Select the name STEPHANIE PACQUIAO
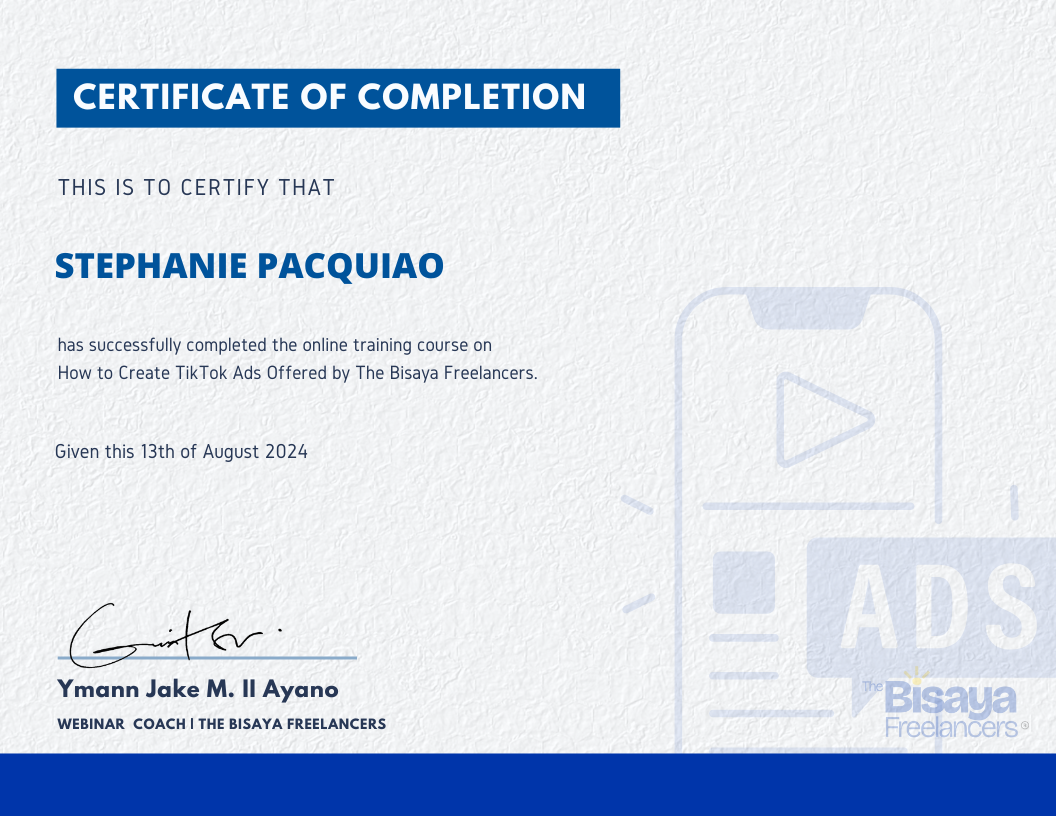Viewport: 1056px width, 816px height. point(250,266)
